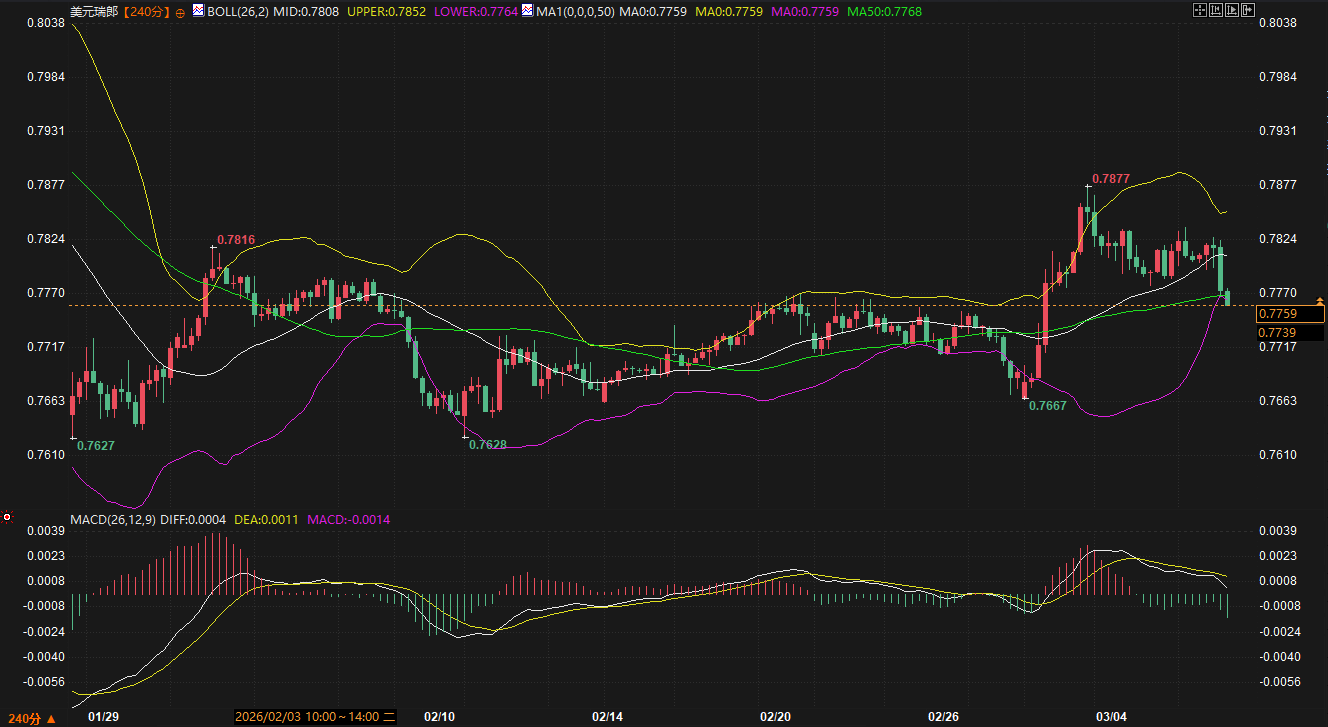Click the 2026/02/03 10:00~14:00 time tag
This screenshot has height=727, width=1328.
[x=308, y=717]
